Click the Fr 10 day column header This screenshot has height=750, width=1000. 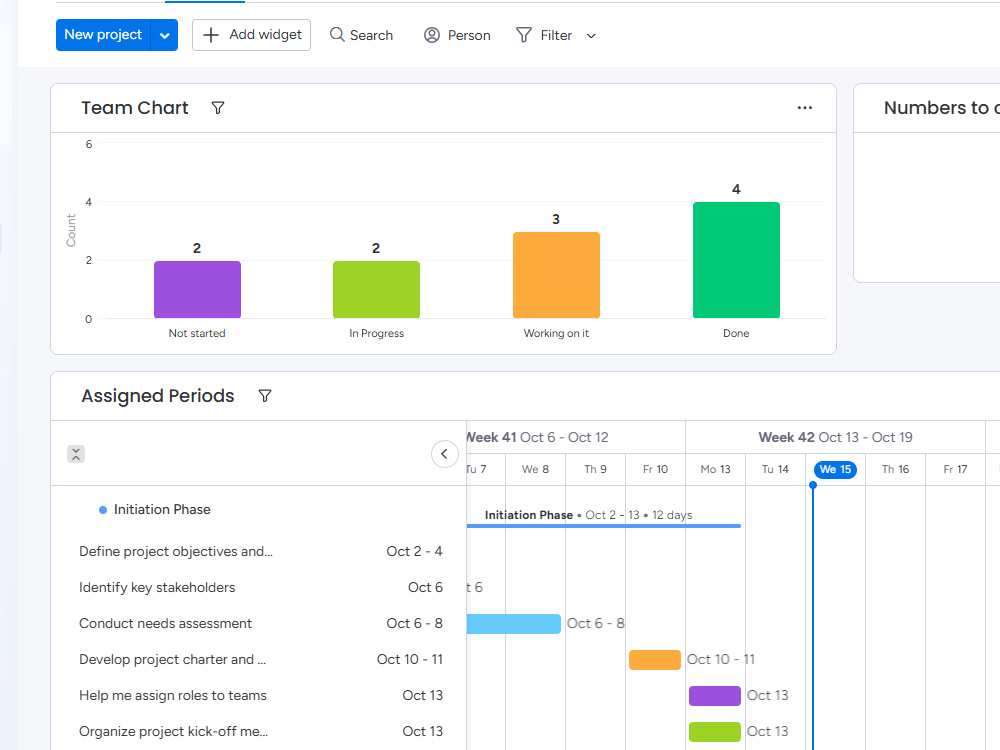point(656,469)
